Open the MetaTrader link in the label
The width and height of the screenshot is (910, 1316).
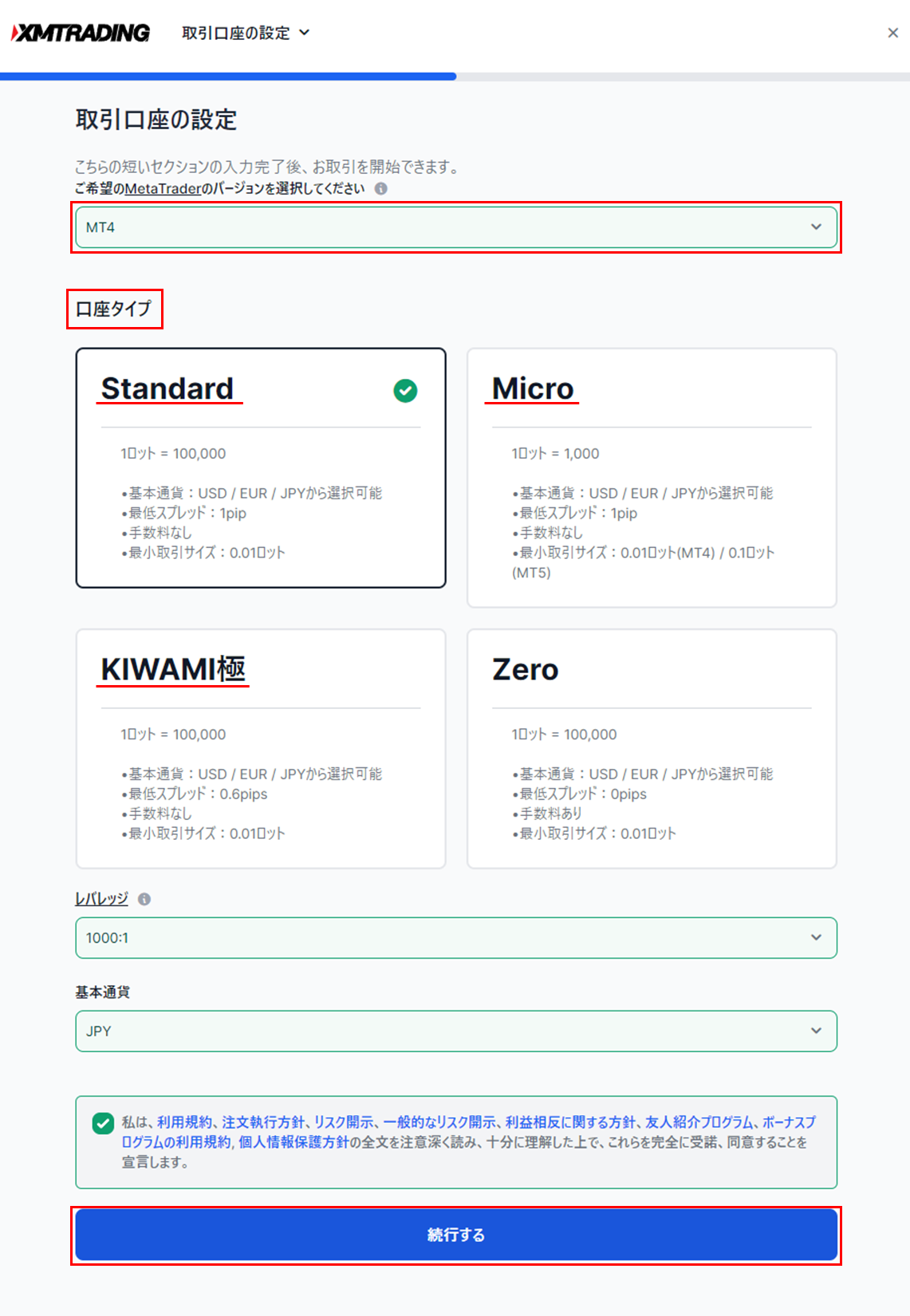click(x=163, y=189)
